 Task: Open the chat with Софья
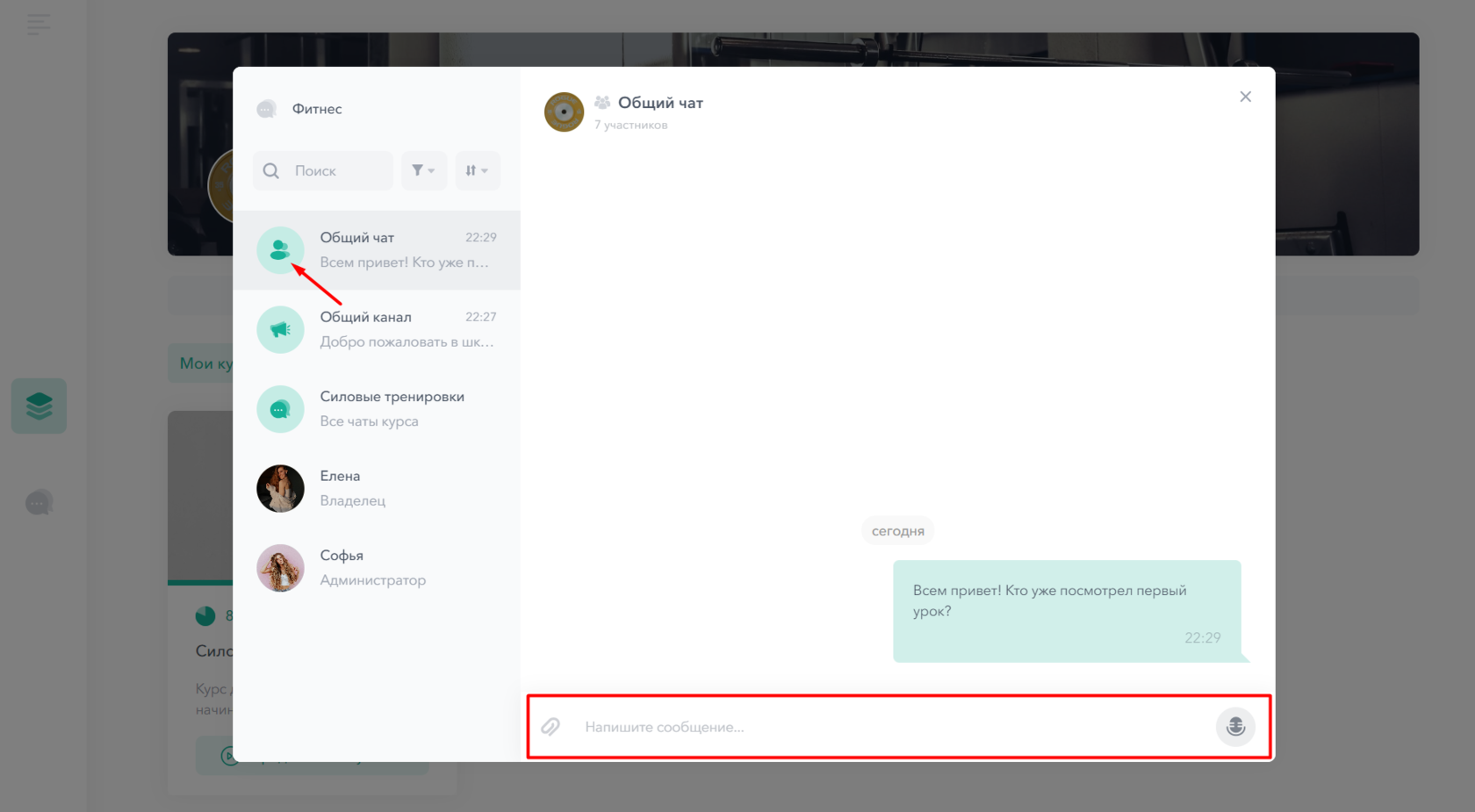click(x=377, y=568)
